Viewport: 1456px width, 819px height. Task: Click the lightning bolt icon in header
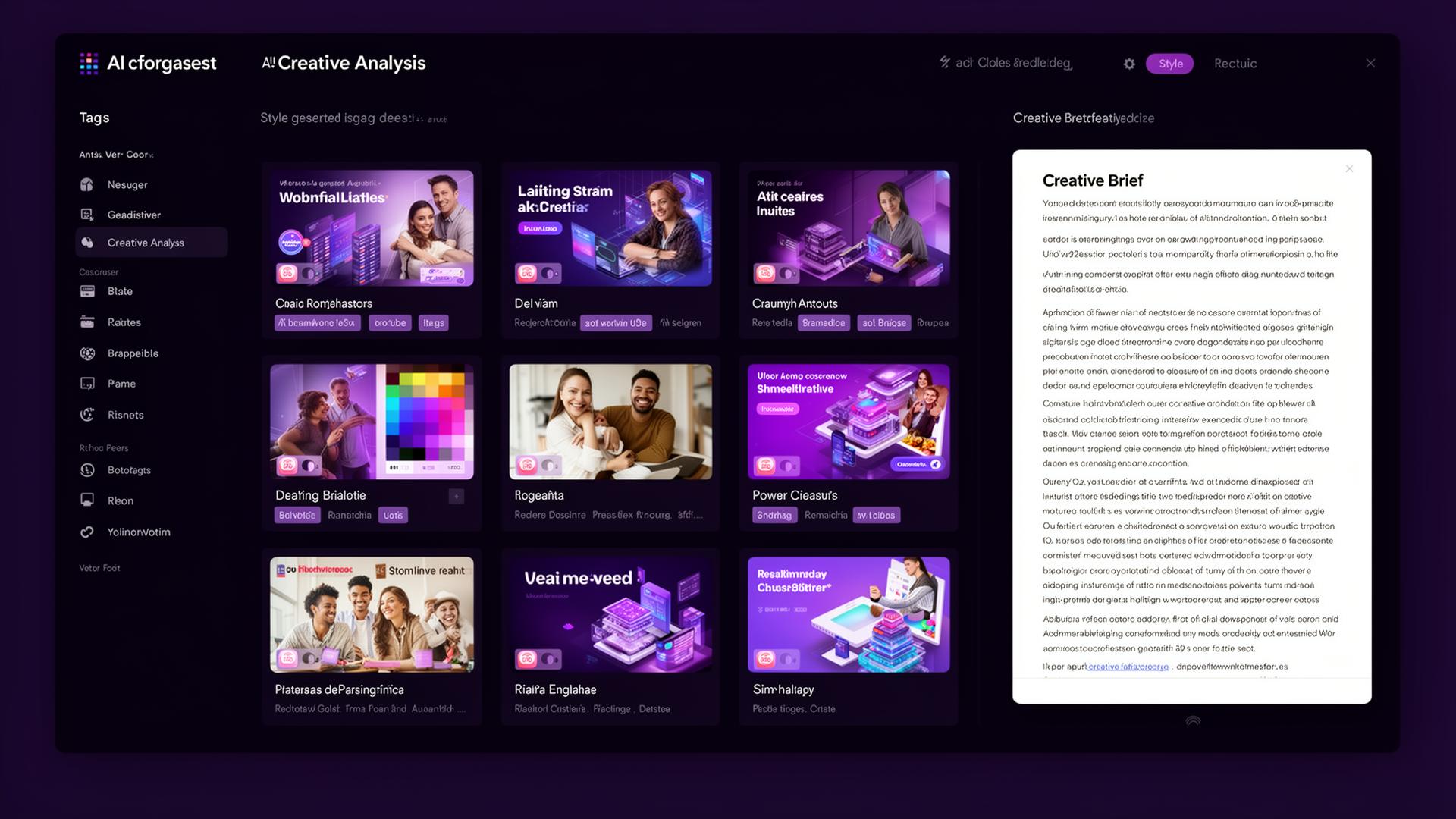tap(945, 62)
